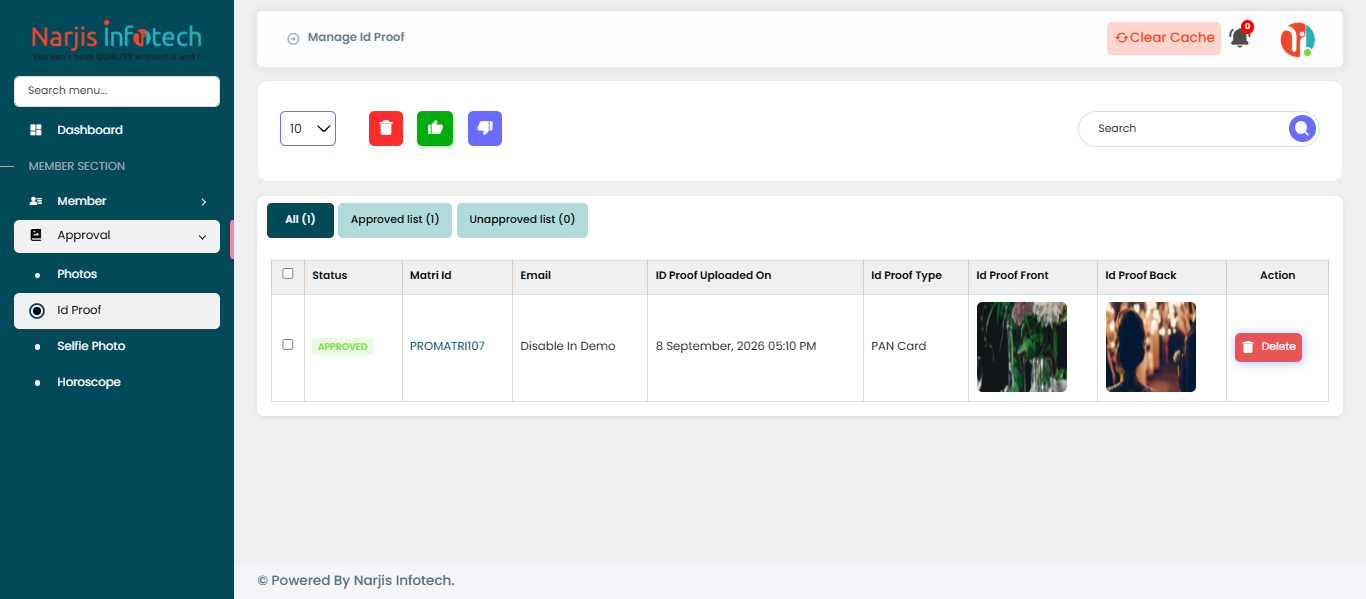1366x599 pixels.
Task: Switch to the All (1) tab
Action: pyautogui.click(x=300, y=220)
